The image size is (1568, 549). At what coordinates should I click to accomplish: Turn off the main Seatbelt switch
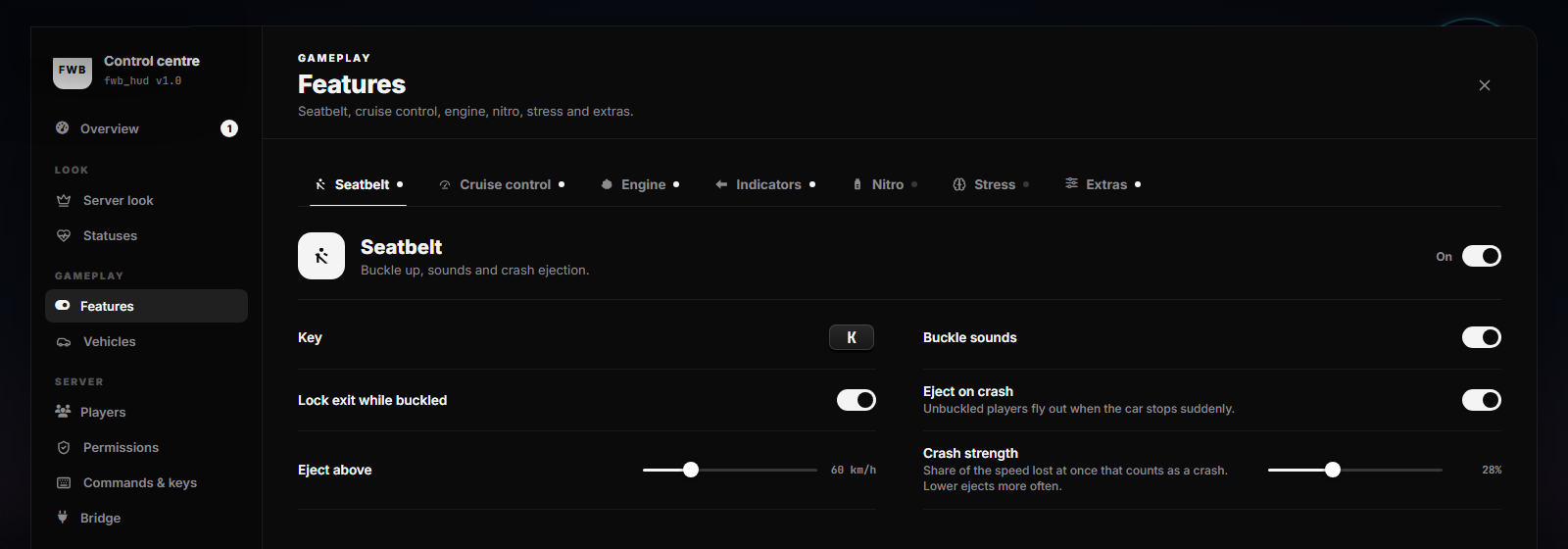1482,256
